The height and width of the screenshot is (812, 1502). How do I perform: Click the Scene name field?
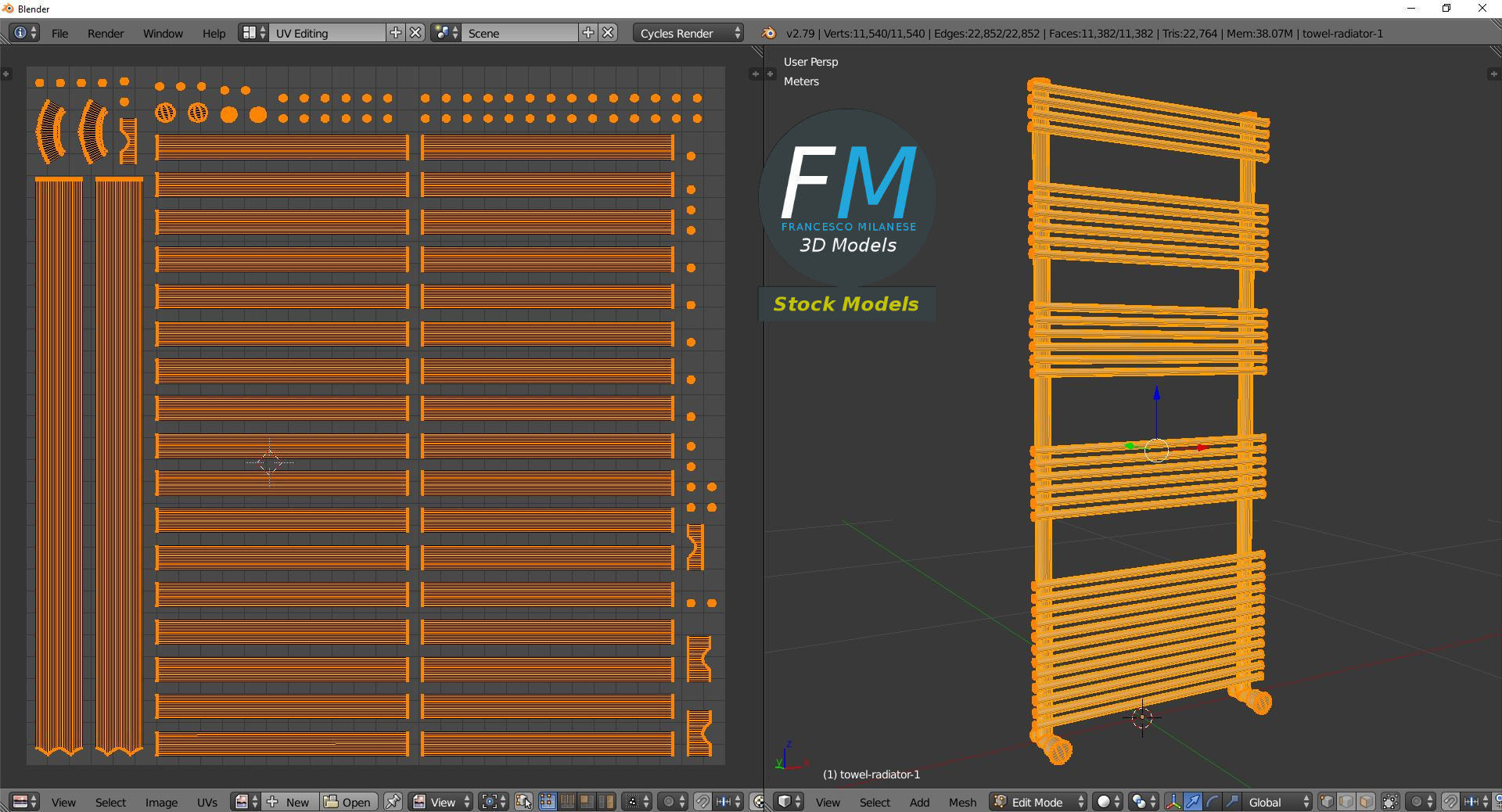(520, 33)
